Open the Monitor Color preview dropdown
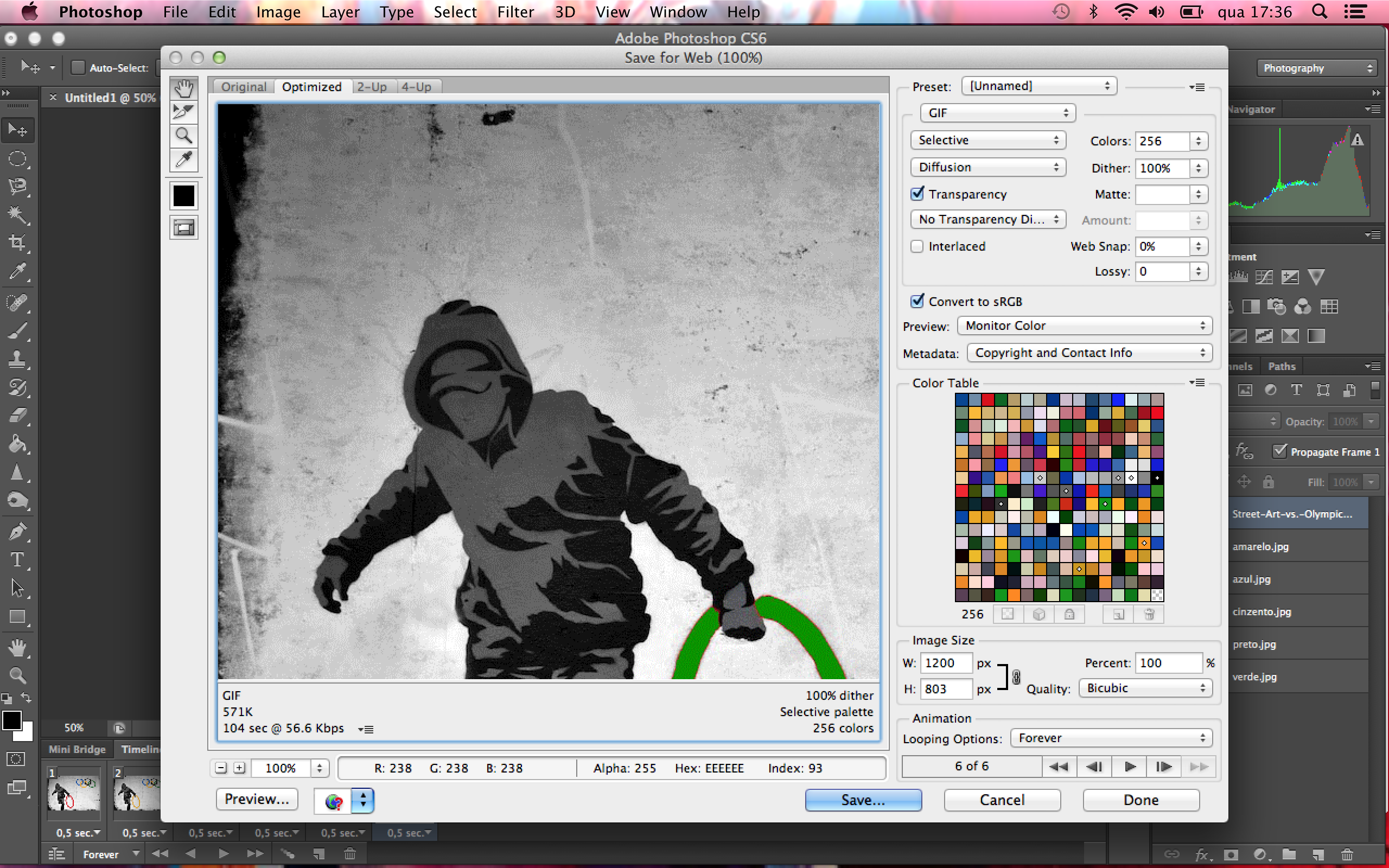 pos(1084,325)
